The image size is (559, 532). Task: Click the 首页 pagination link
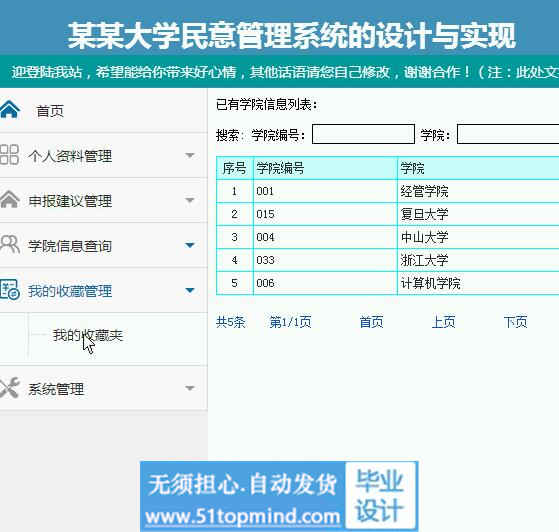371,322
